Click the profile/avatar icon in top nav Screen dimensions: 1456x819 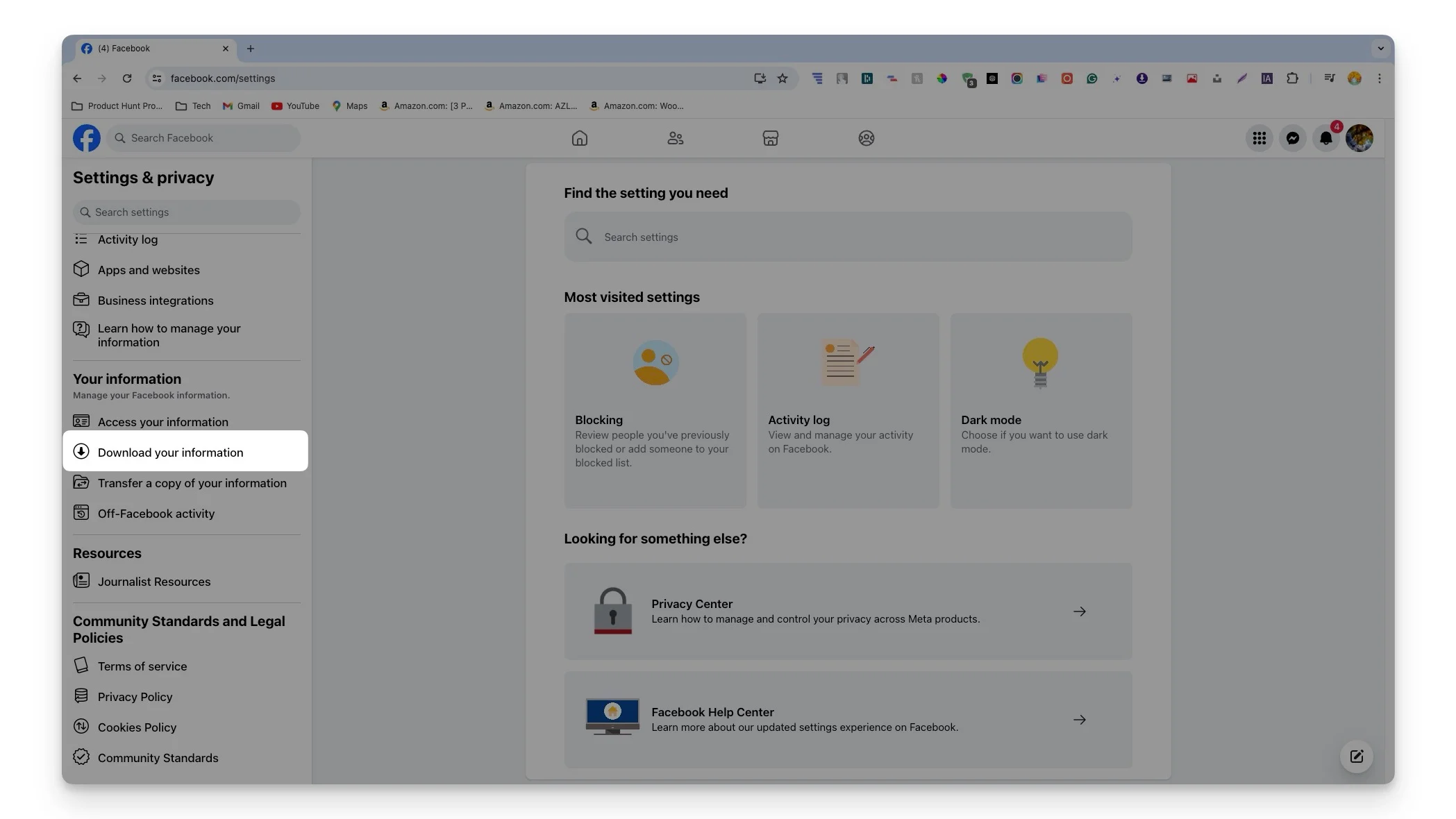click(x=1359, y=137)
